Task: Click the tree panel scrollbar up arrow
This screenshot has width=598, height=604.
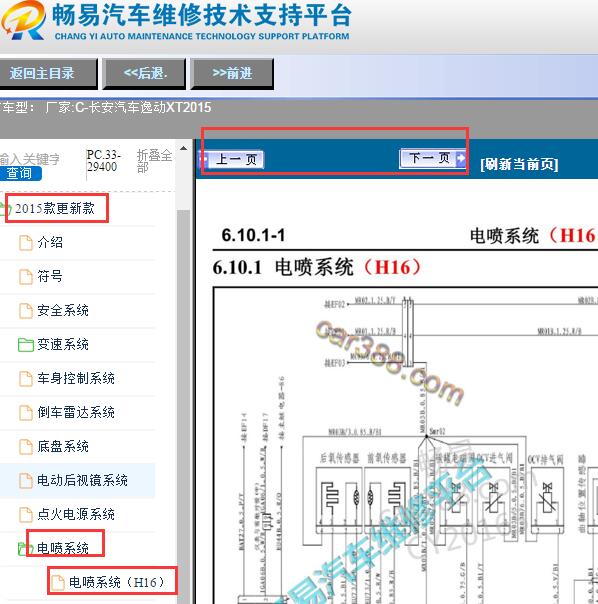Action: point(183,148)
